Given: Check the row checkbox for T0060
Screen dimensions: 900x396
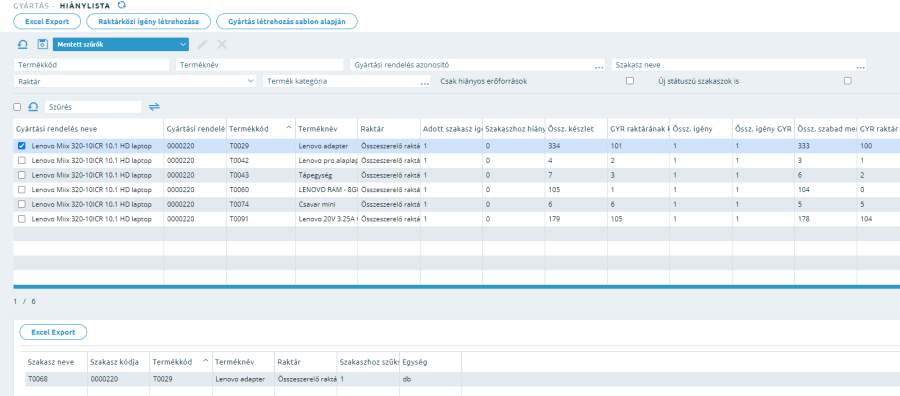Looking at the screenshot, I should [22, 189].
